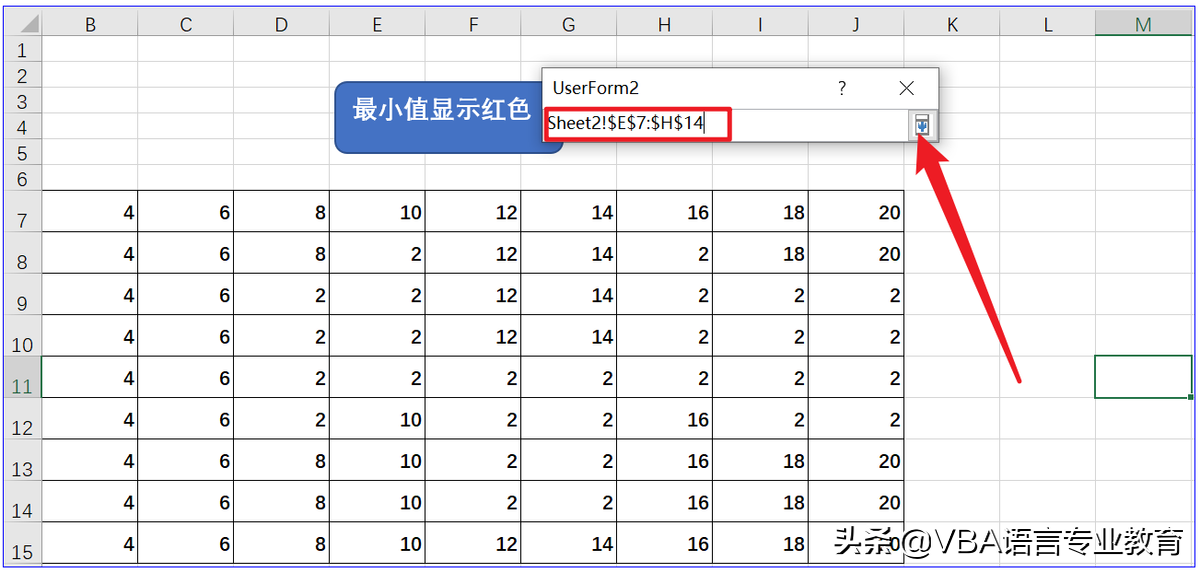Click the 最小值显示红色 button shape
This screenshot has width=1200, height=574.
(x=442, y=117)
